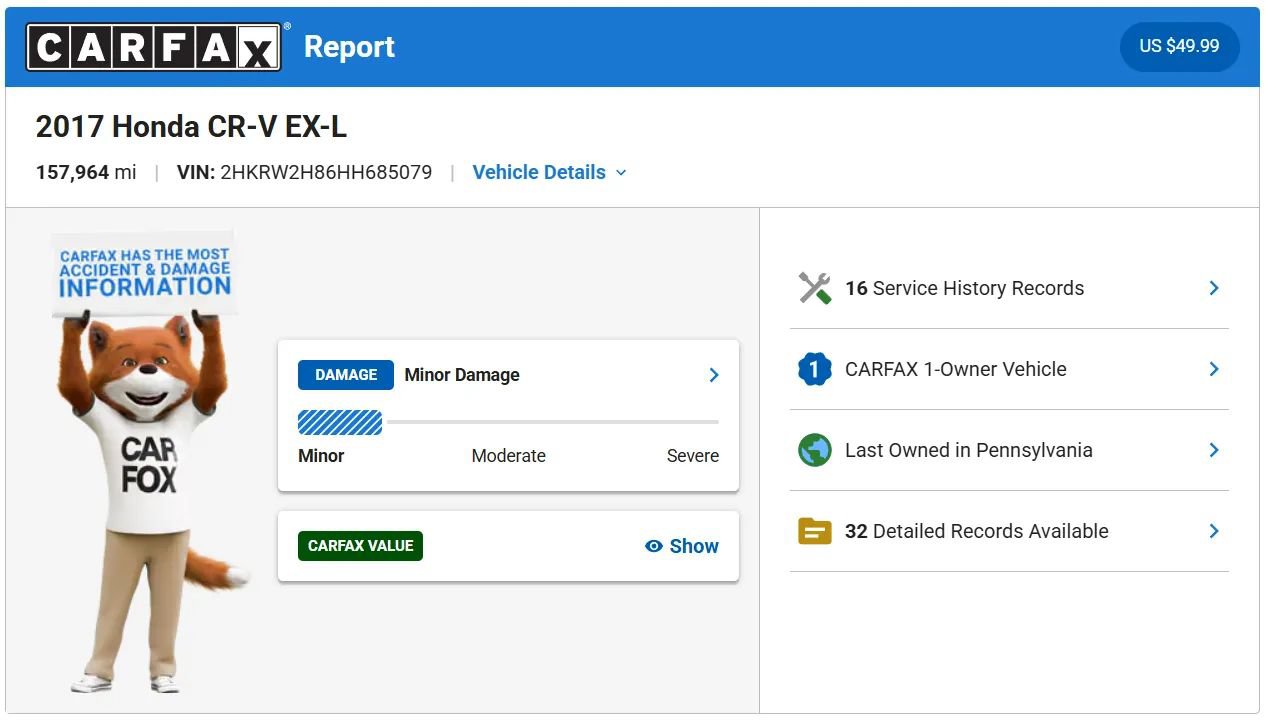The width and height of the screenshot is (1266, 722).
Task: Click the yellow folder records icon
Action: [x=815, y=531]
